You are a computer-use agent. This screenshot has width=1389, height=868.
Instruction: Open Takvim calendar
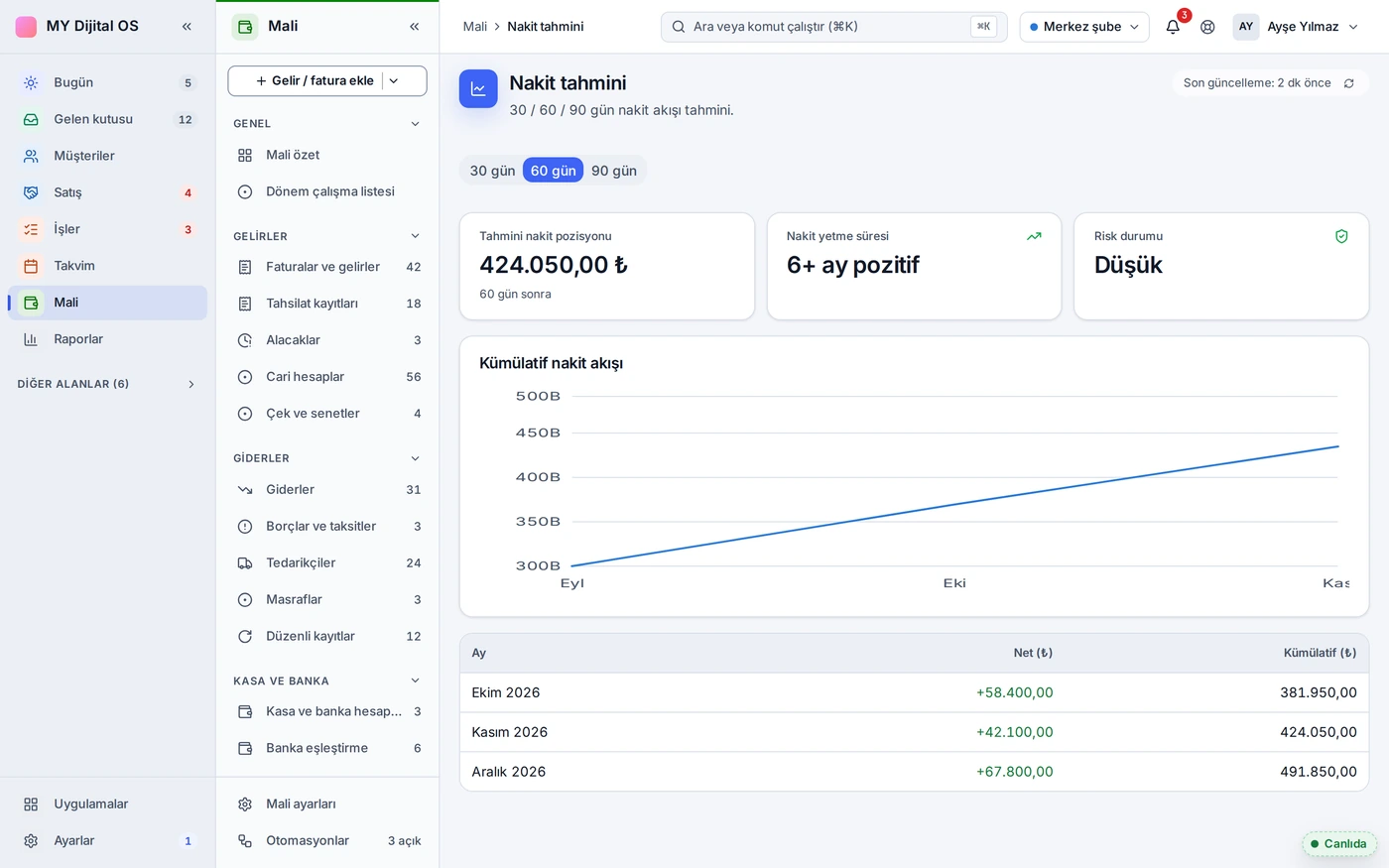[x=107, y=267]
